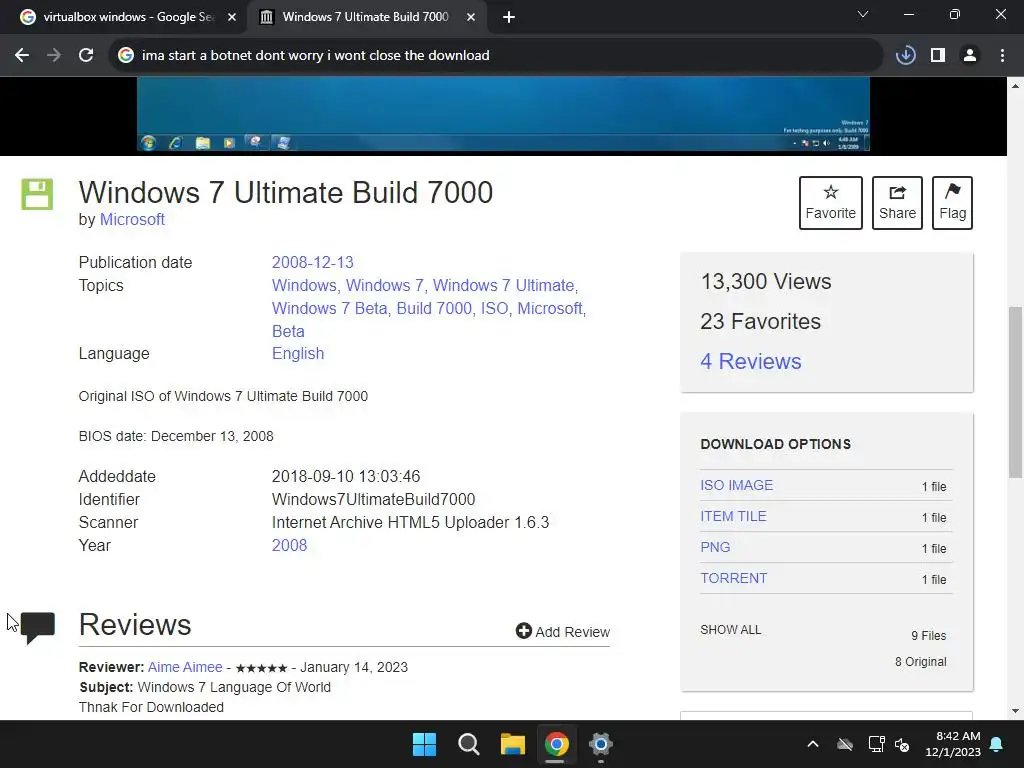Open the Chrome downloads icon

[x=905, y=56]
